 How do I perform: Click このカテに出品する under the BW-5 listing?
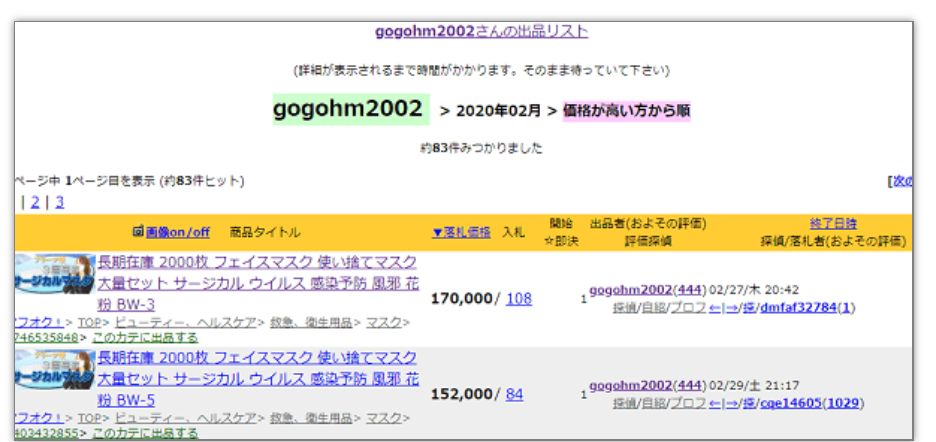(x=145, y=433)
